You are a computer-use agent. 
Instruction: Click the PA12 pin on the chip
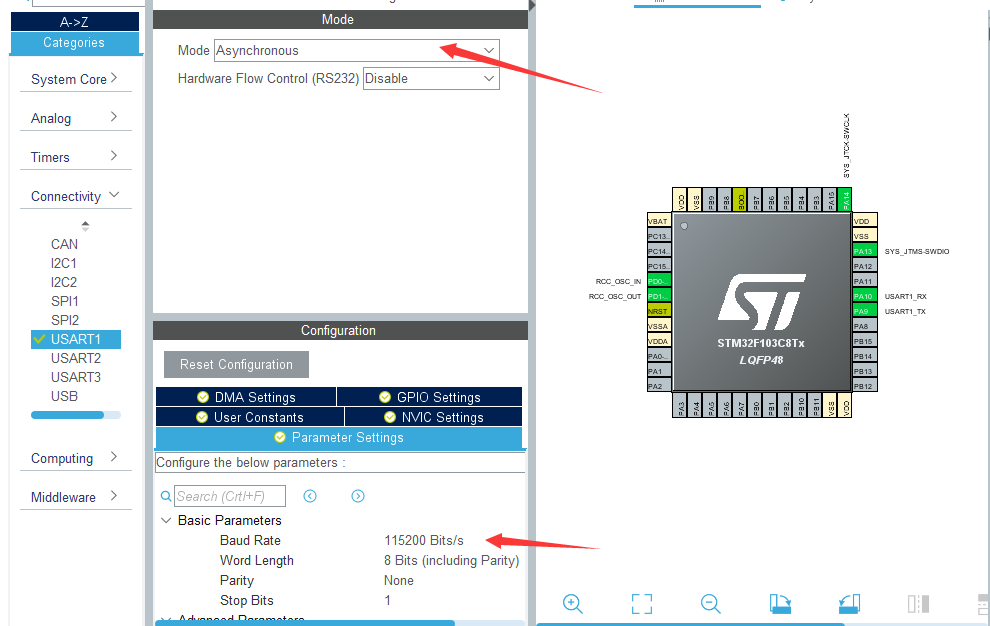point(864,266)
